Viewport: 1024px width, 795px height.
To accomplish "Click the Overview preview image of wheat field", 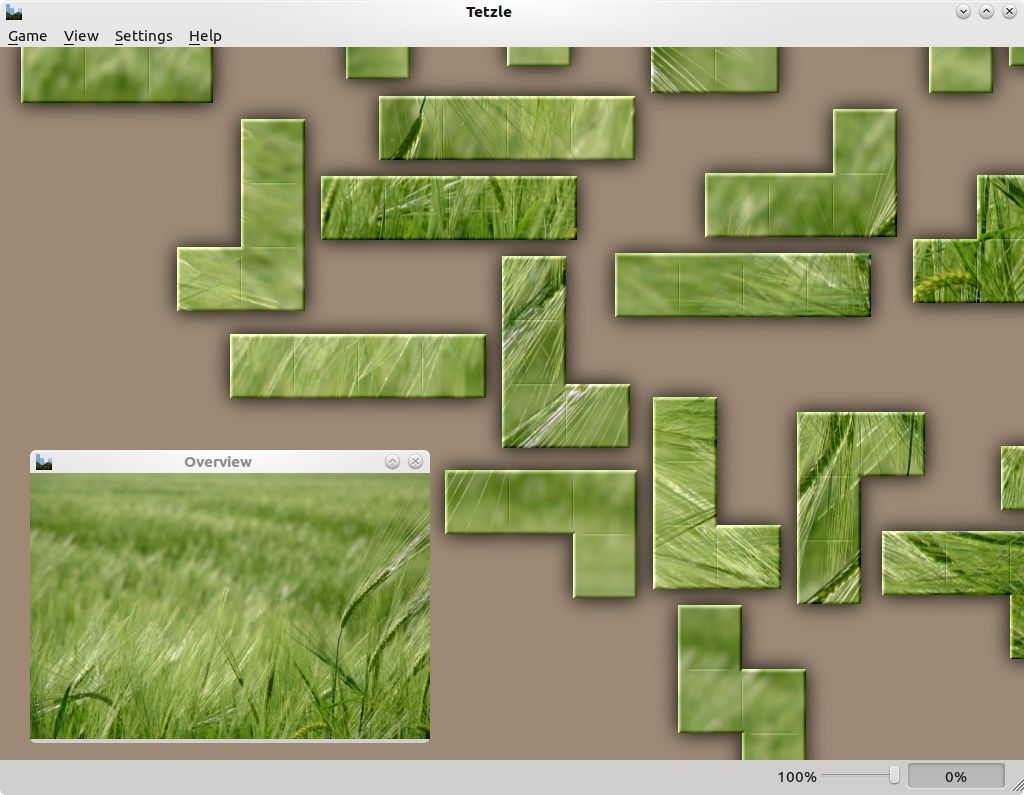I will (x=230, y=606).
